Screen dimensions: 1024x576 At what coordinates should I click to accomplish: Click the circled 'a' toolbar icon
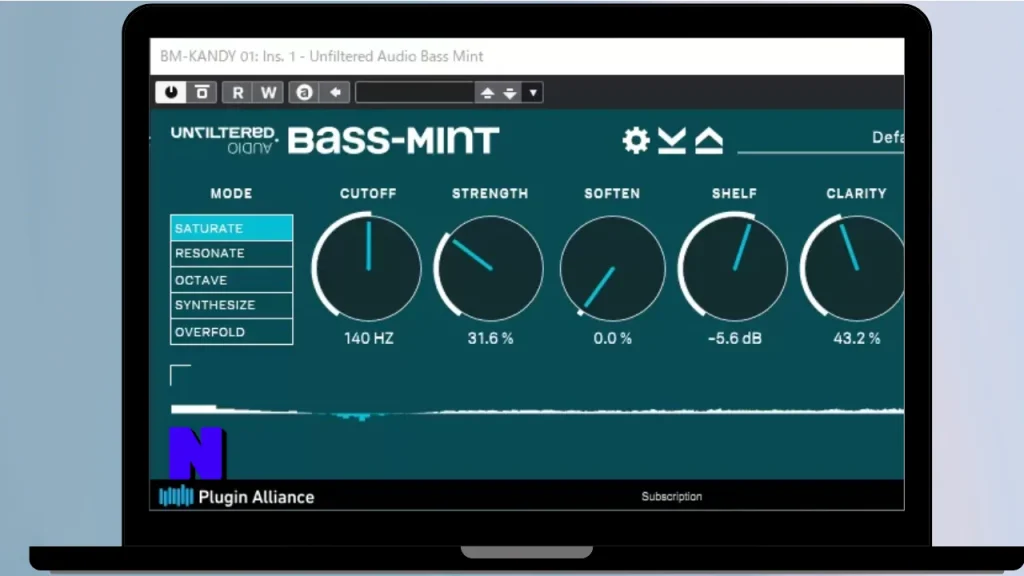pos(304,92)
